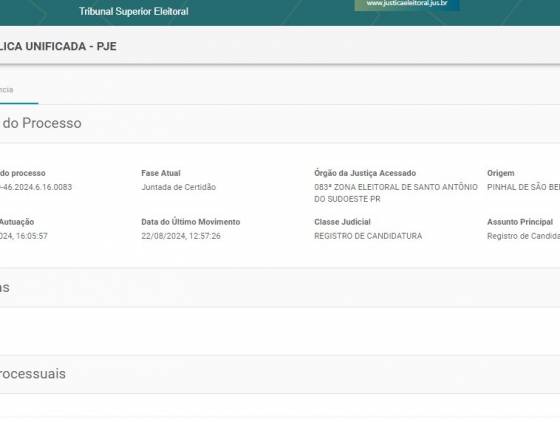
Task: Open the www.justicaeleitoral.jus.br banner link
Action: pyautogui.click(x=407, y=4)
